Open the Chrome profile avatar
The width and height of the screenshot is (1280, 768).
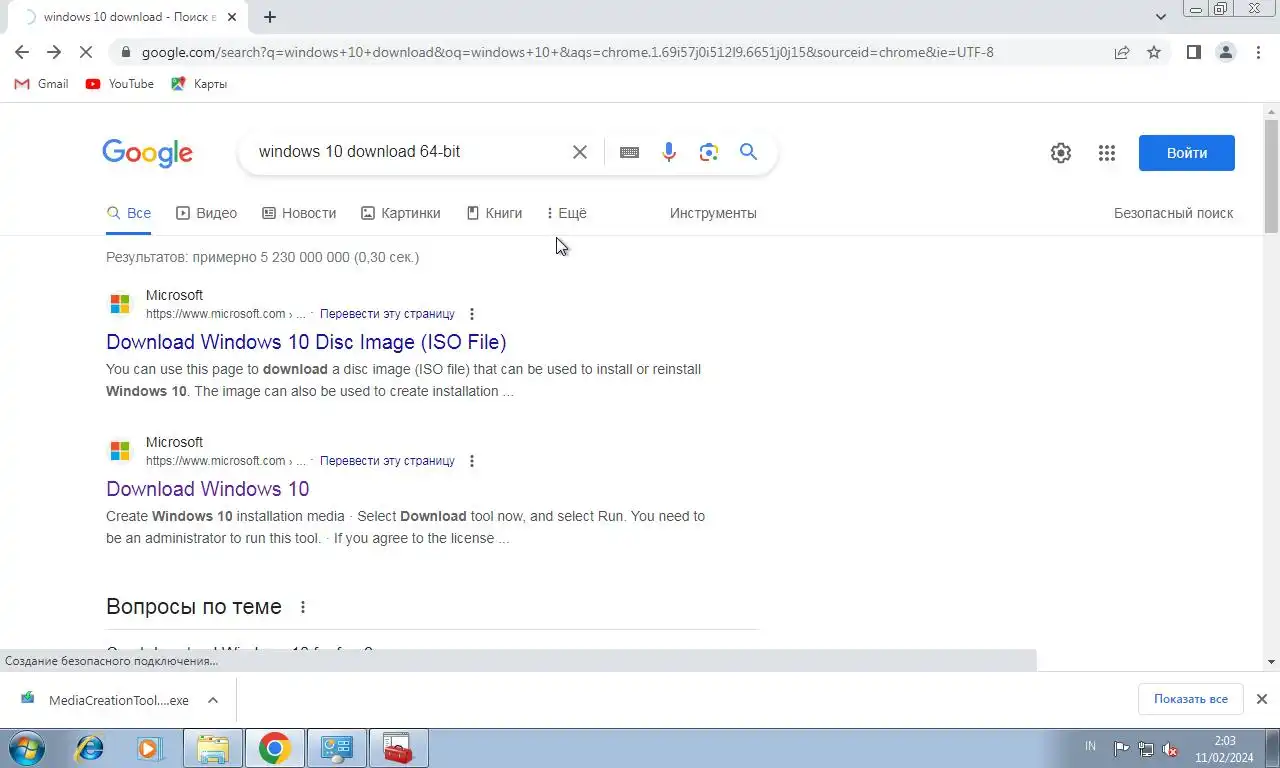[x=1226, y=52]
